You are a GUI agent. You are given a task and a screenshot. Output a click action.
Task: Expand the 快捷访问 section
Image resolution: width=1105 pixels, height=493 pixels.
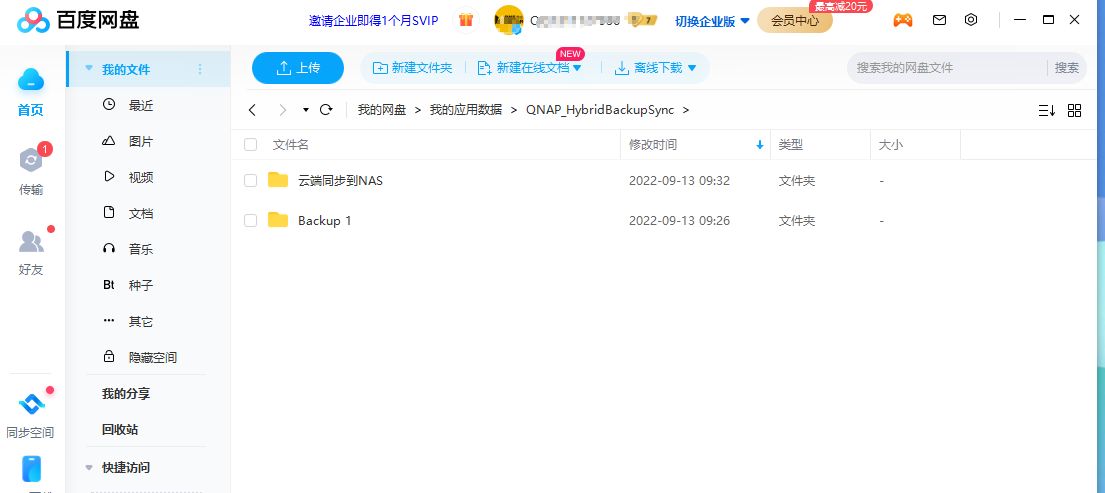(x=89, y=468)
